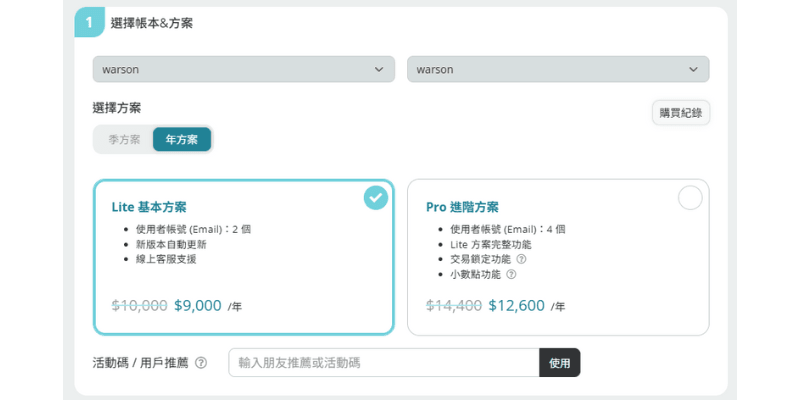Select the Pro 進階方案 radio circle
Viewport: 800px width, 400px height.
(690, 198)
